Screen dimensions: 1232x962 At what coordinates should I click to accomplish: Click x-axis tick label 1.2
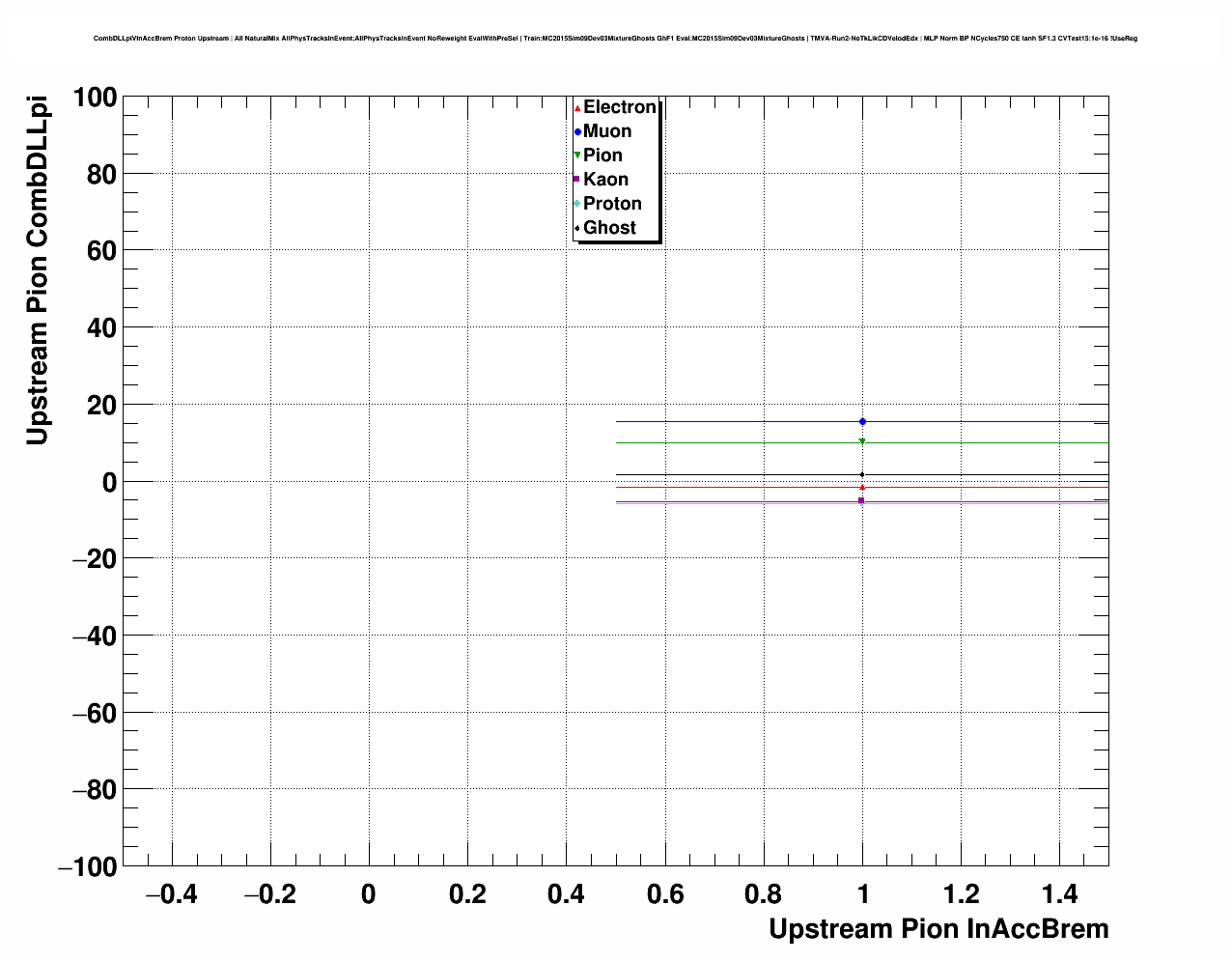click(x=962, y=894)
